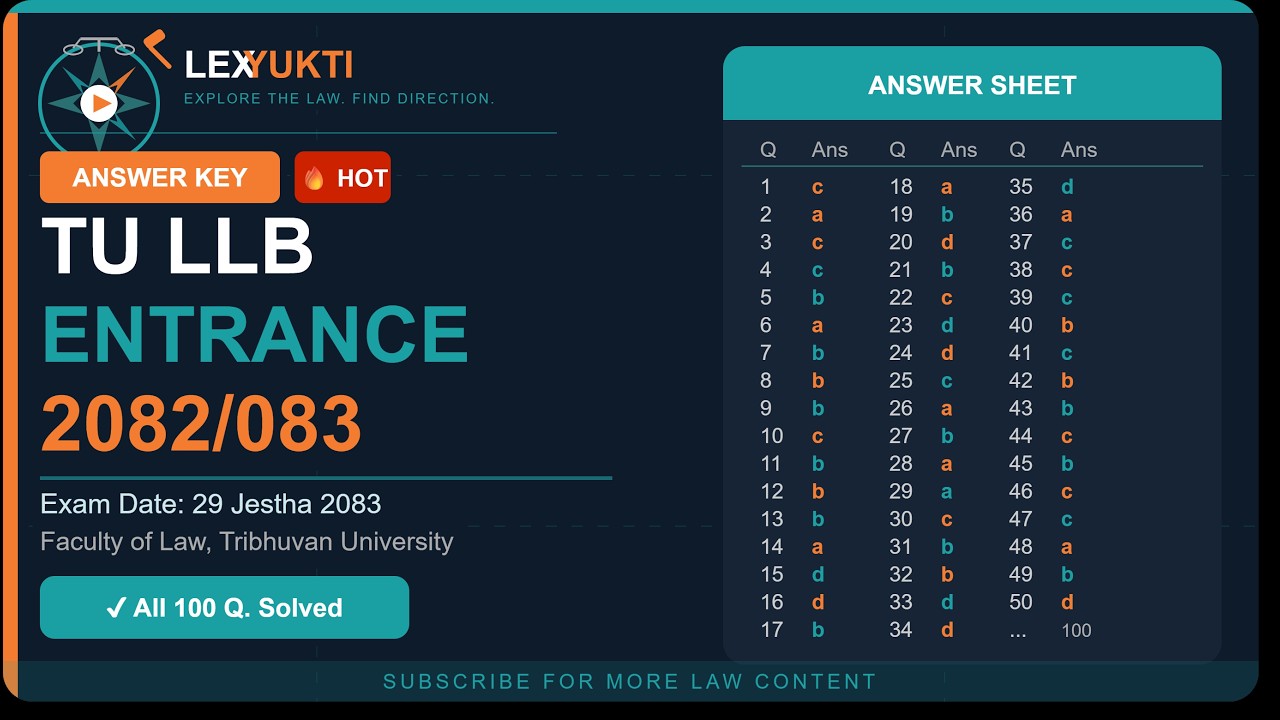Click answer d for question 35
1280x720 pixels.
click(1067, 187)
